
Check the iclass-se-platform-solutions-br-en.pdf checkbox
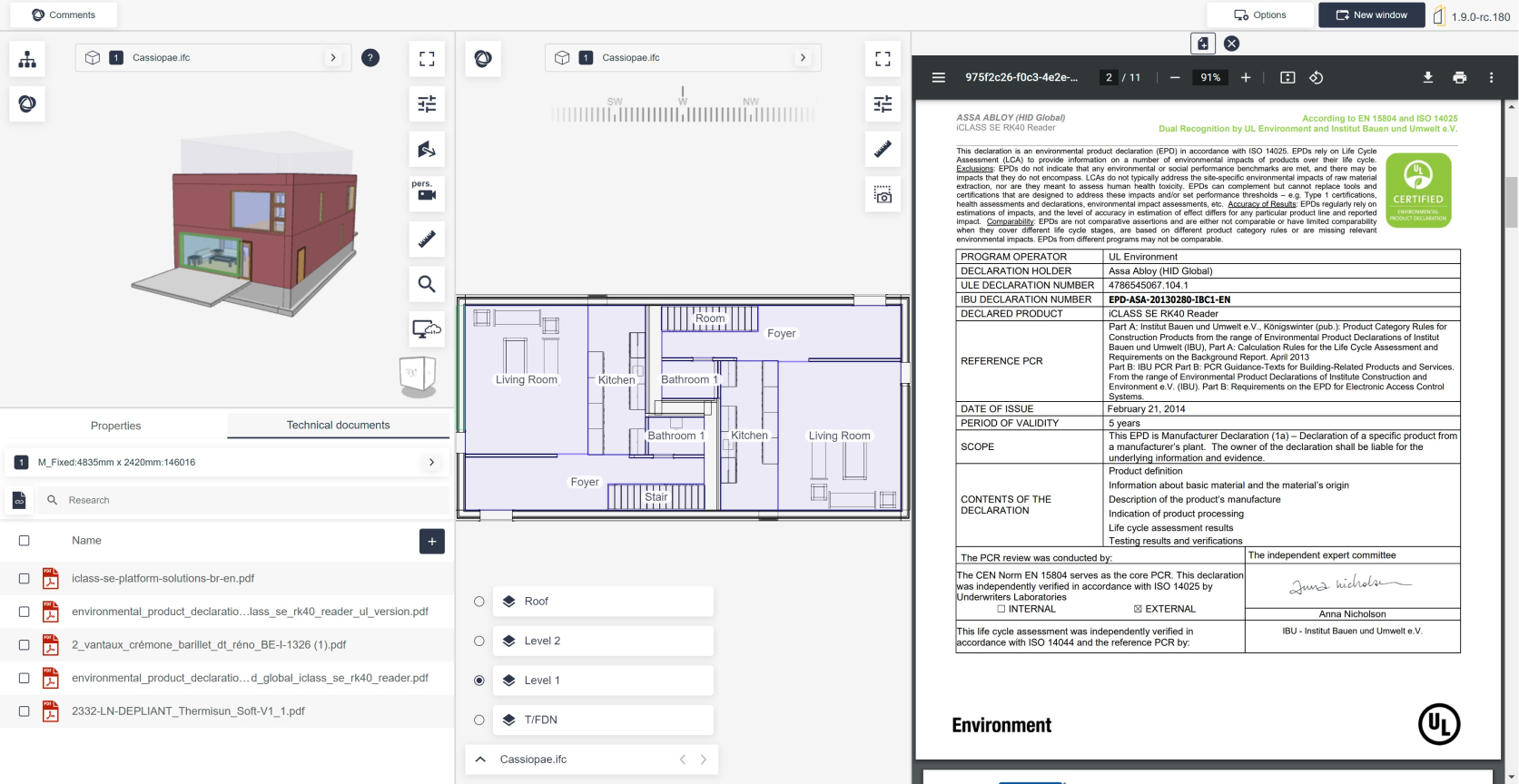25,579
